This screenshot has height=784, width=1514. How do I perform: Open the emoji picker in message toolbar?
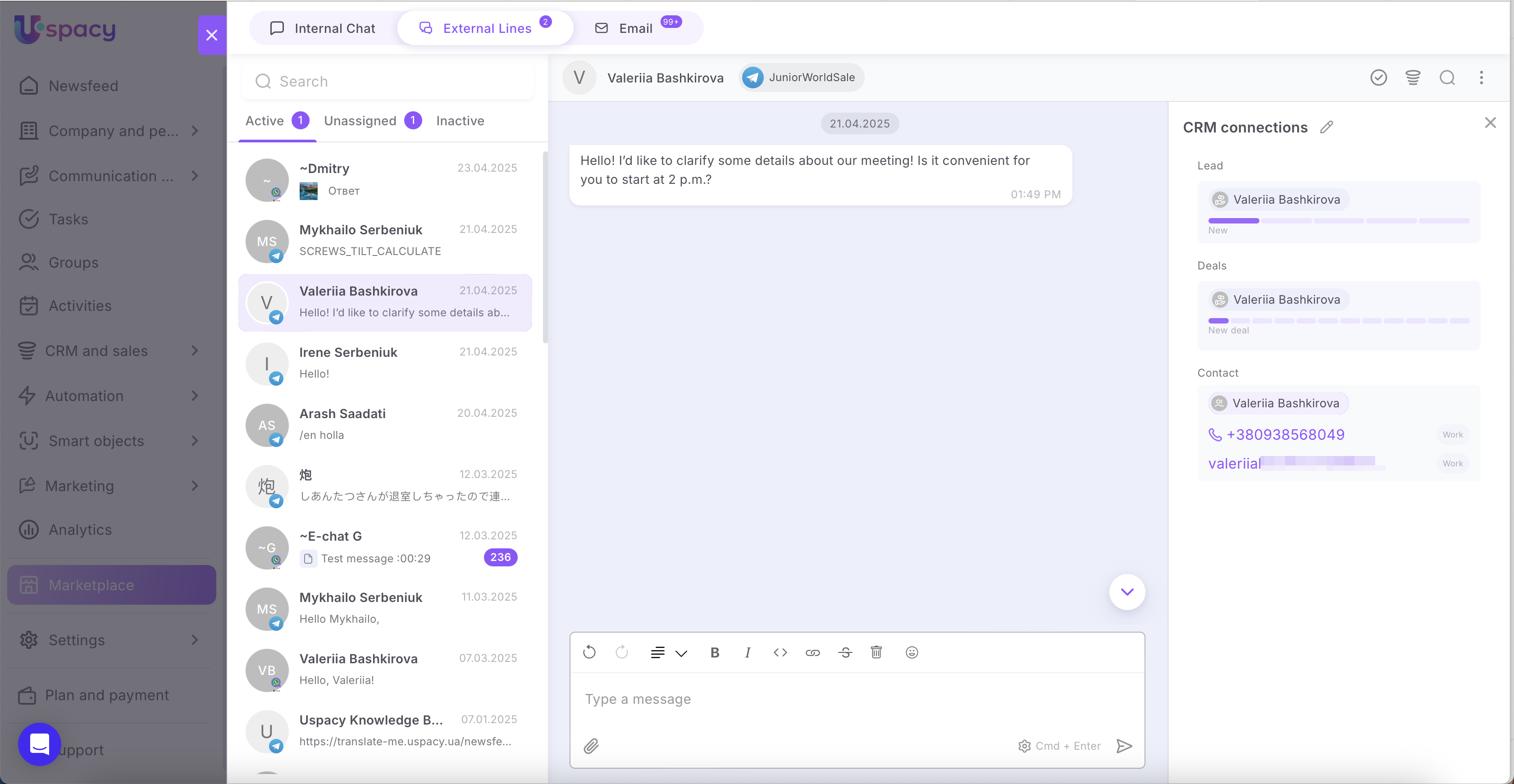(911, 652)
